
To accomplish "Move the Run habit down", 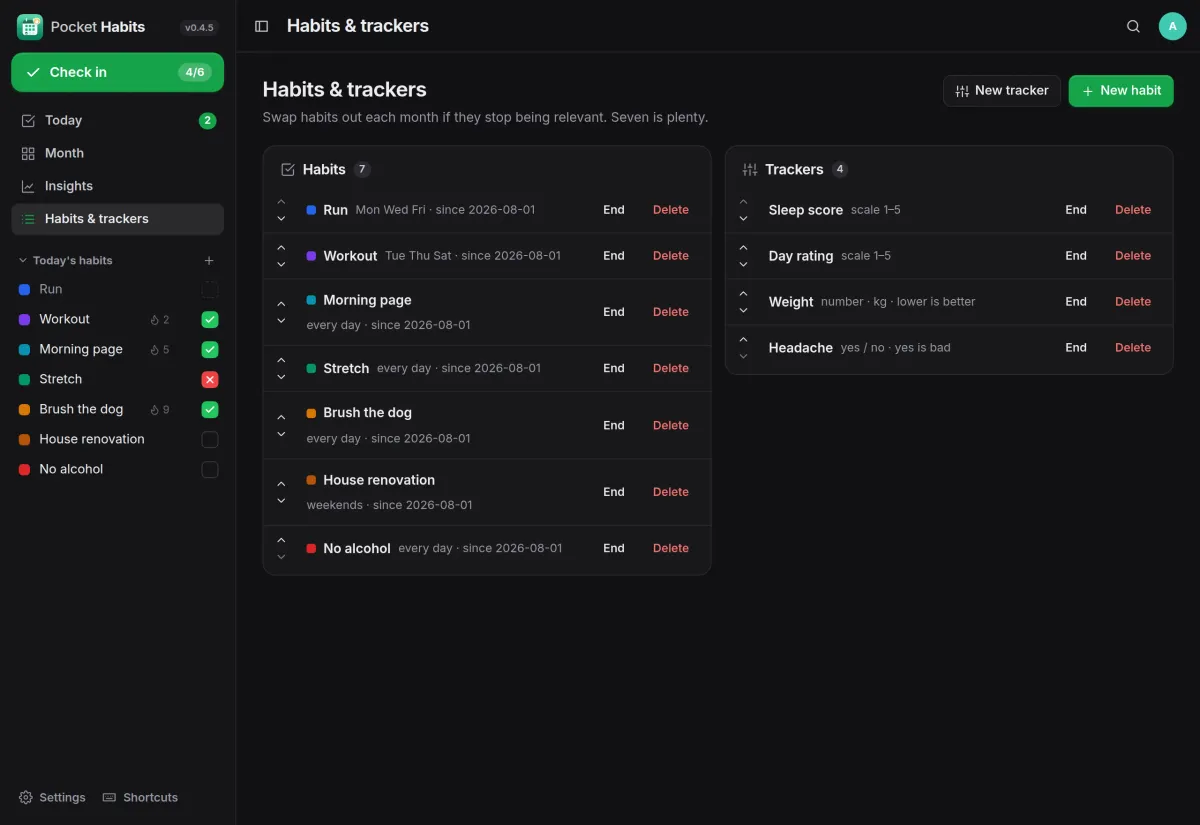I will [281, 218].
